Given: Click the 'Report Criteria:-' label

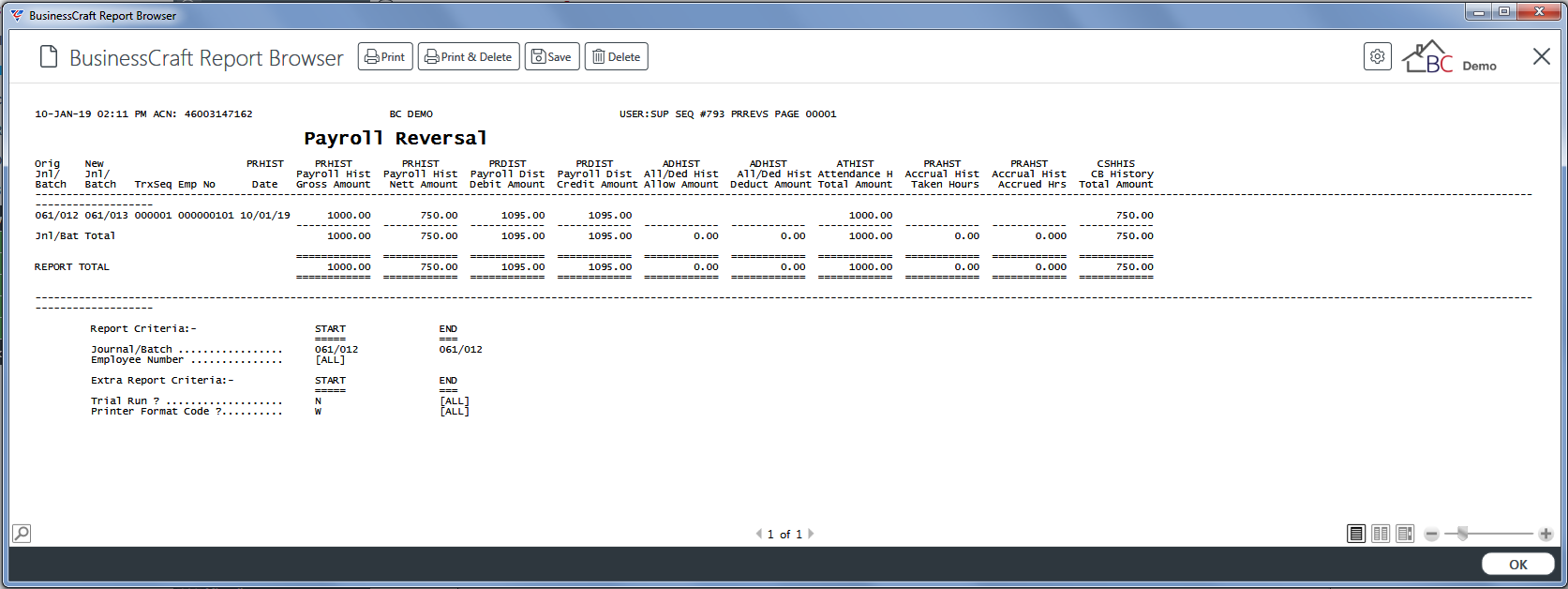Looking at the screenshot, I should 143,329.
